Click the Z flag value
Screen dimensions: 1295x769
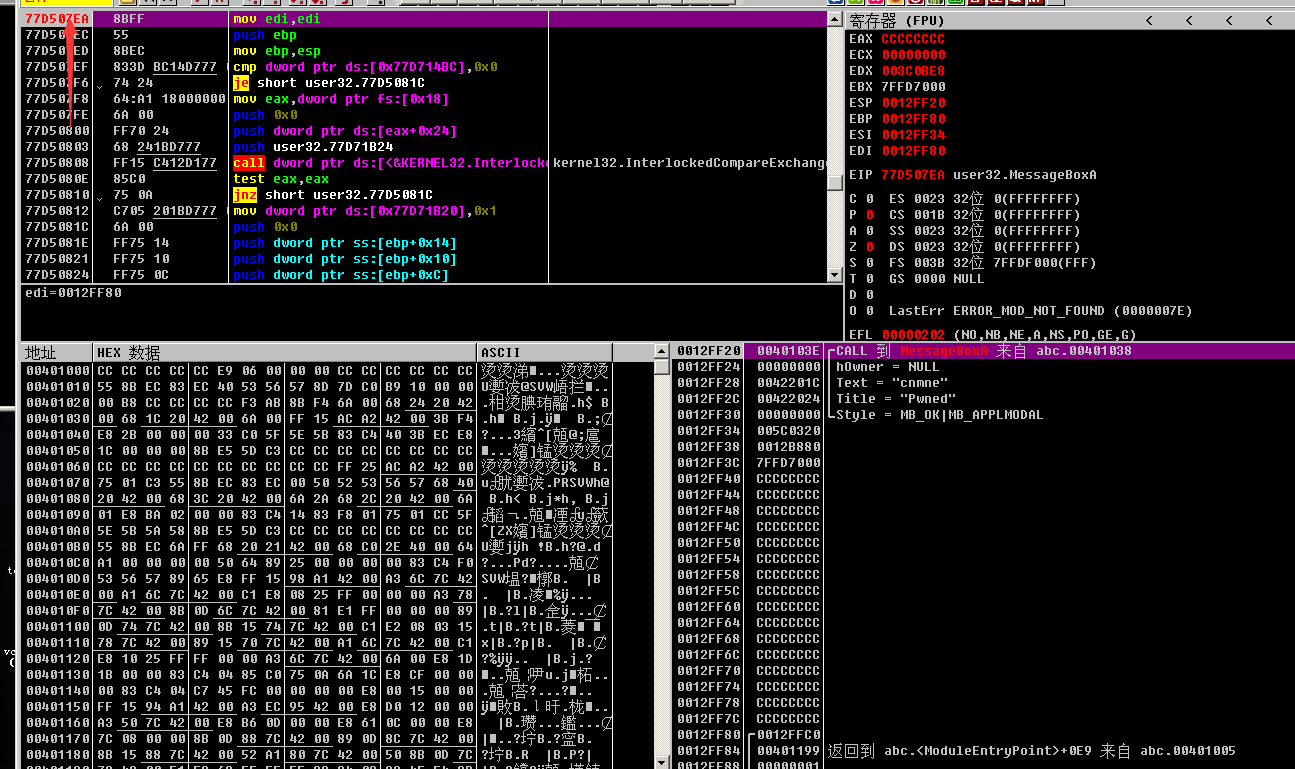tap(869, 247)
